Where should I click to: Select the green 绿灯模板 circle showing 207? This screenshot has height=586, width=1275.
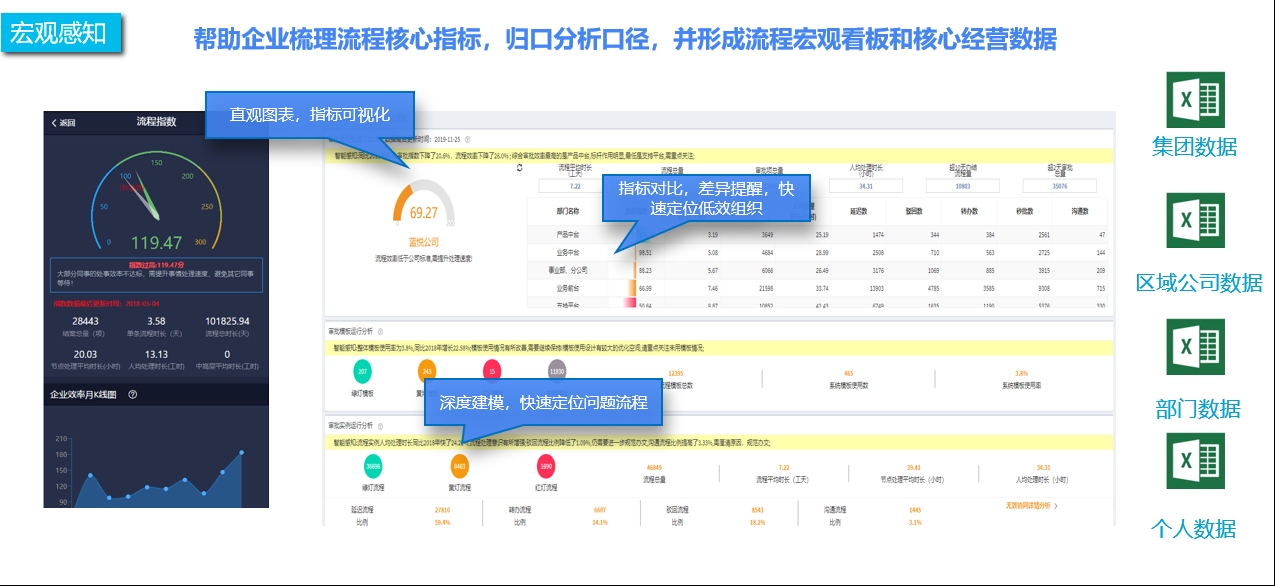point(362,371)
